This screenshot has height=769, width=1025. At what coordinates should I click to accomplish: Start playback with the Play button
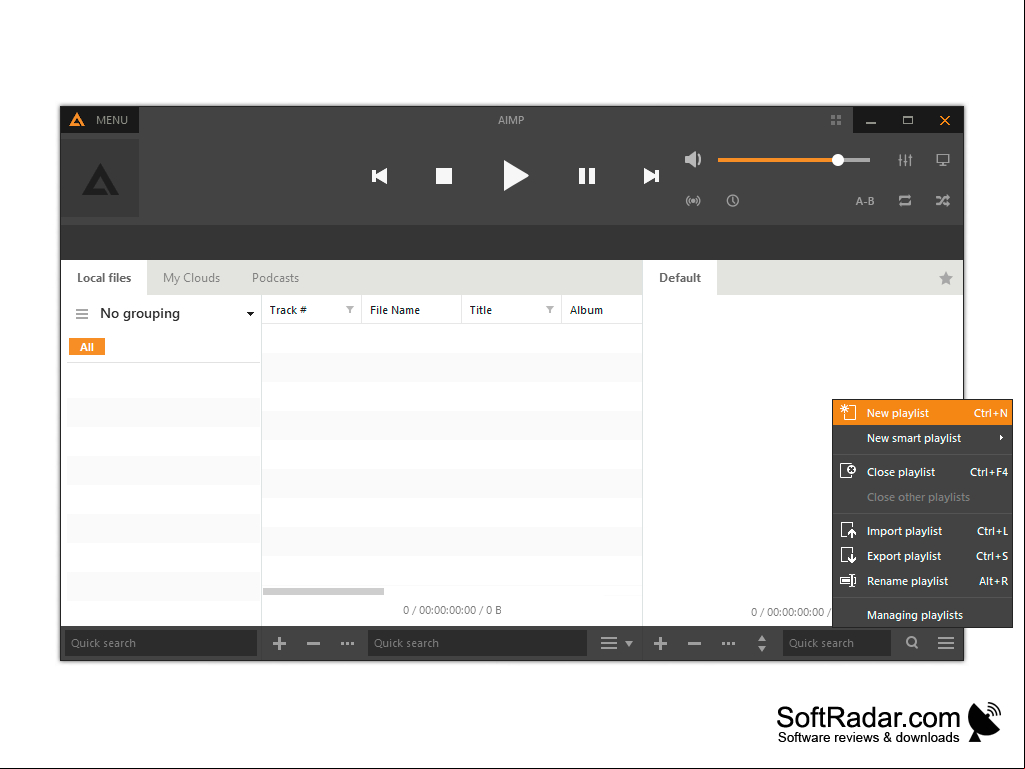coord(515,175)
